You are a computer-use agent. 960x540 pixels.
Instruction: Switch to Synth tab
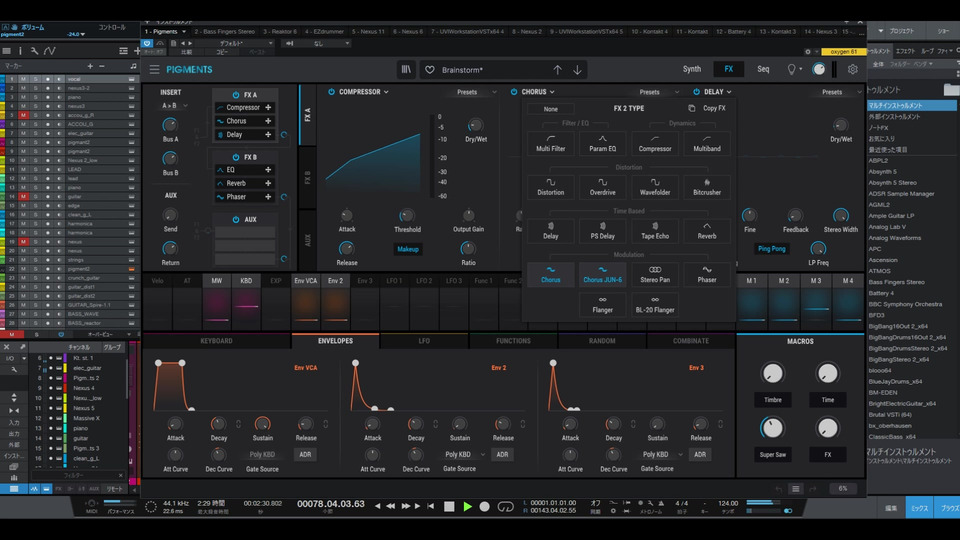coord(692,69)
